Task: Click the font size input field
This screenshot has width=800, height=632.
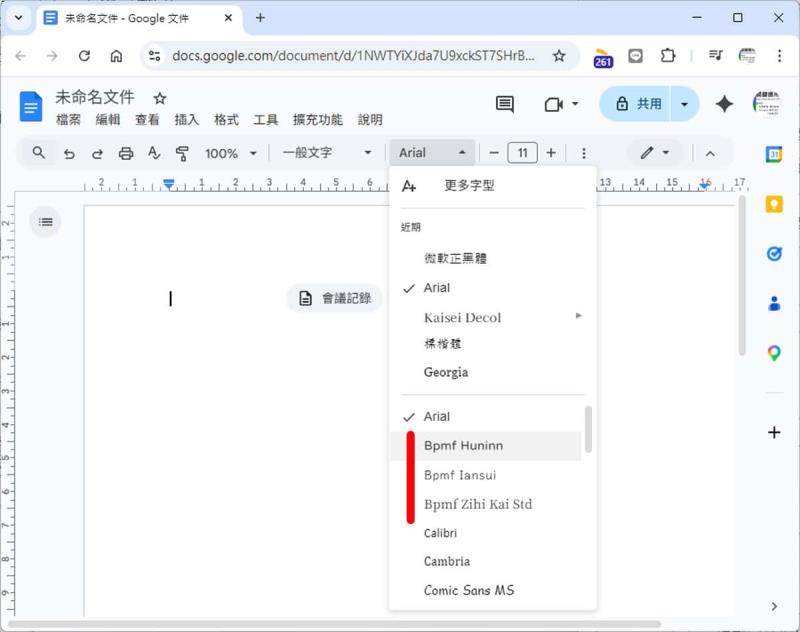Action: pos(522,152)
